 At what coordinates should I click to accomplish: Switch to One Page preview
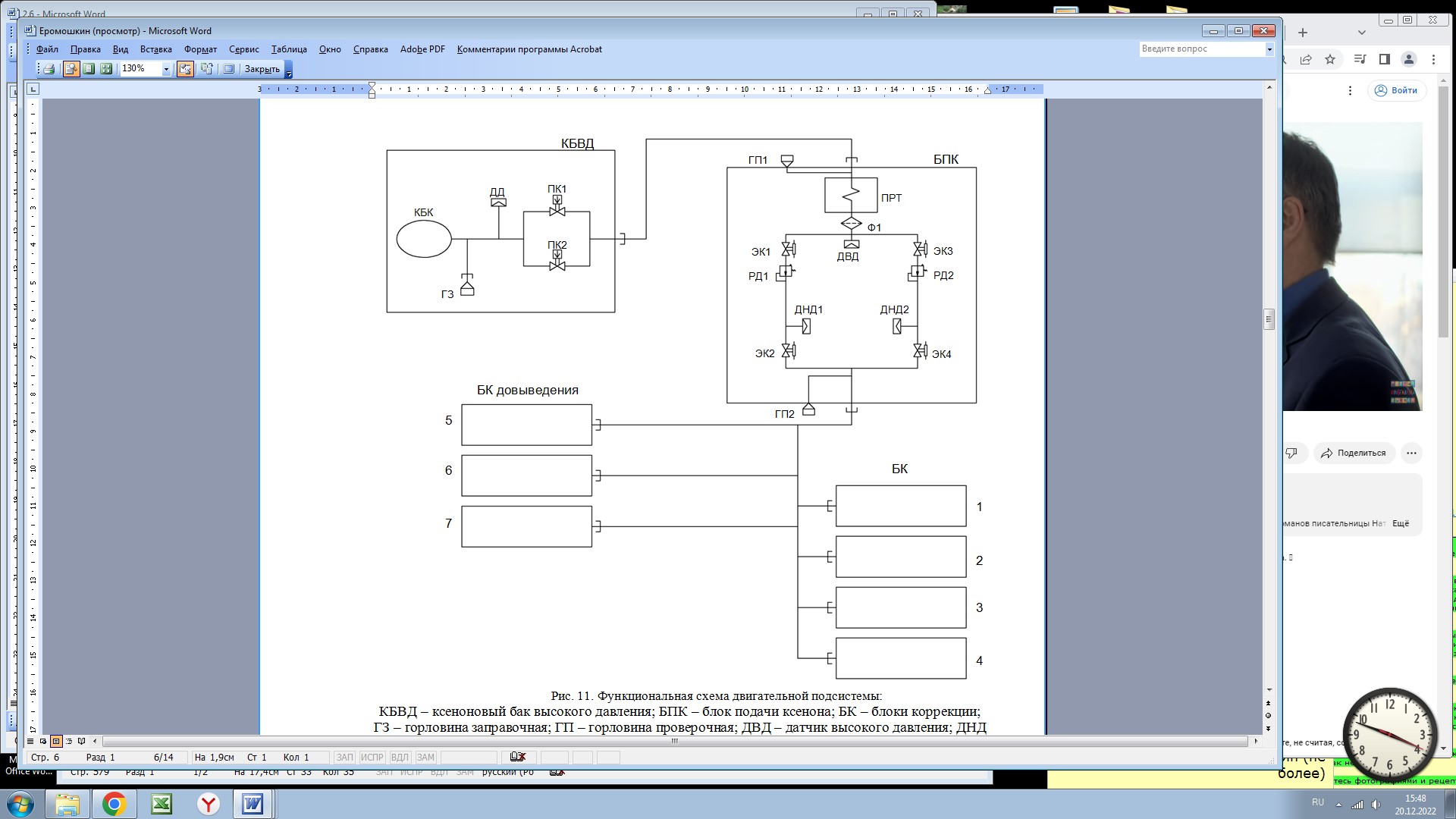89,69
